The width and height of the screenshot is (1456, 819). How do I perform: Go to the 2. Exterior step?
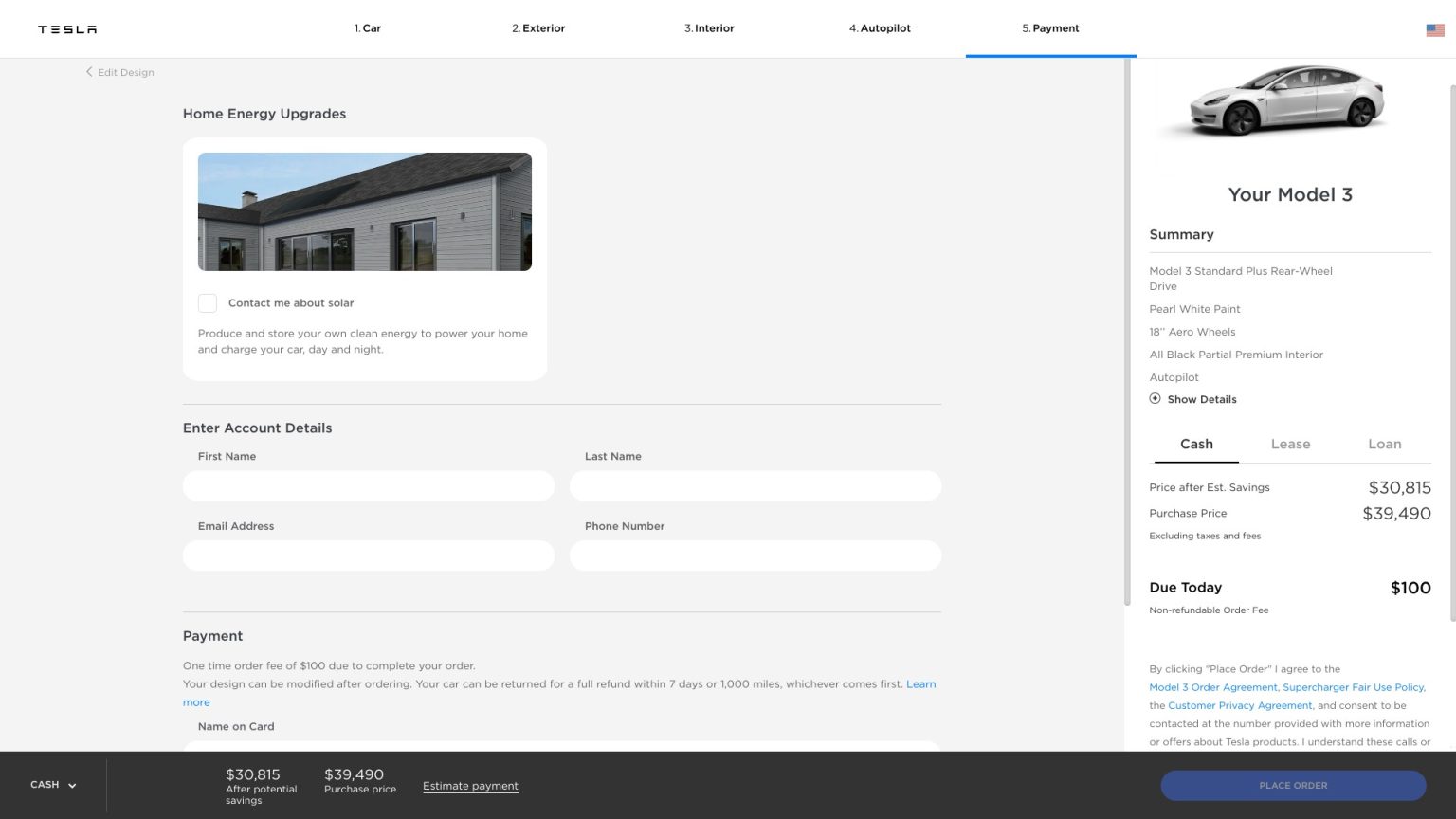click(x=538, y=28)
